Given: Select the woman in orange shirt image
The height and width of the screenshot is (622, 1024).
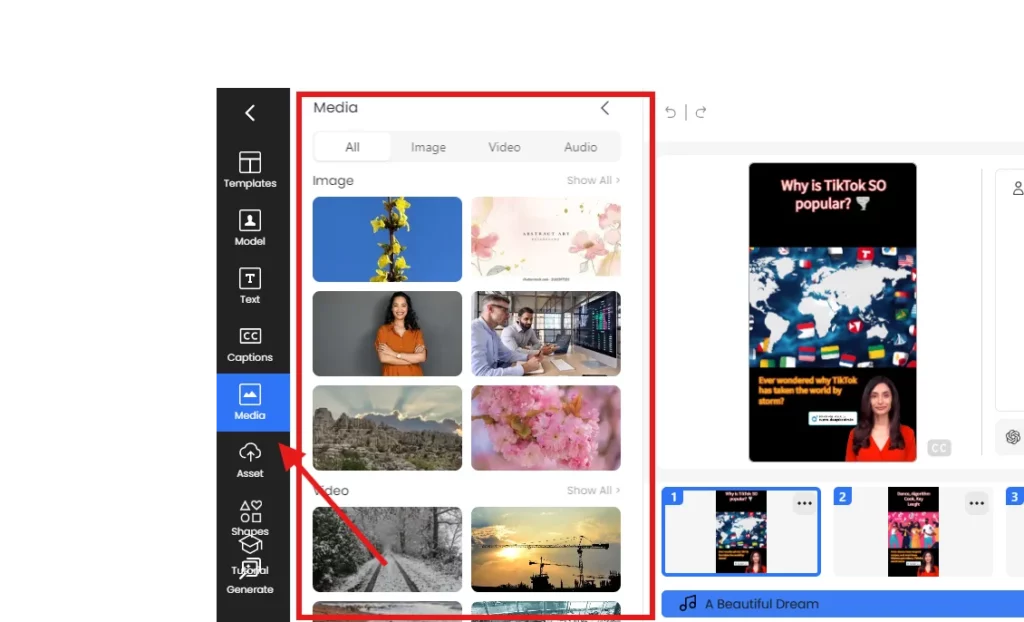Looking at the screenshot, I should pos(387,333).
